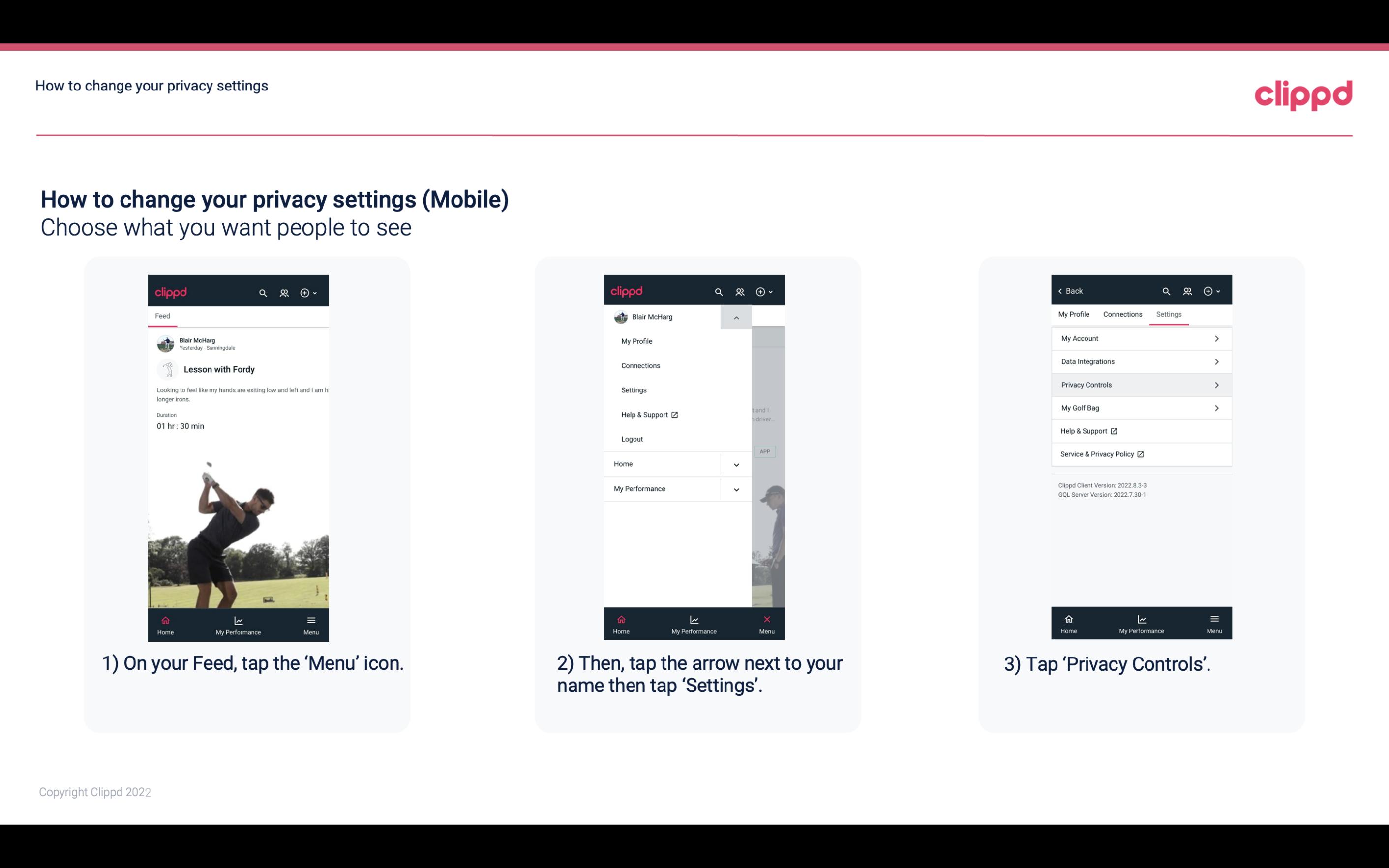The image size is (1389, 868).
Task: Tap Privacy Controls option in Settings
Action: point(1140,384)
